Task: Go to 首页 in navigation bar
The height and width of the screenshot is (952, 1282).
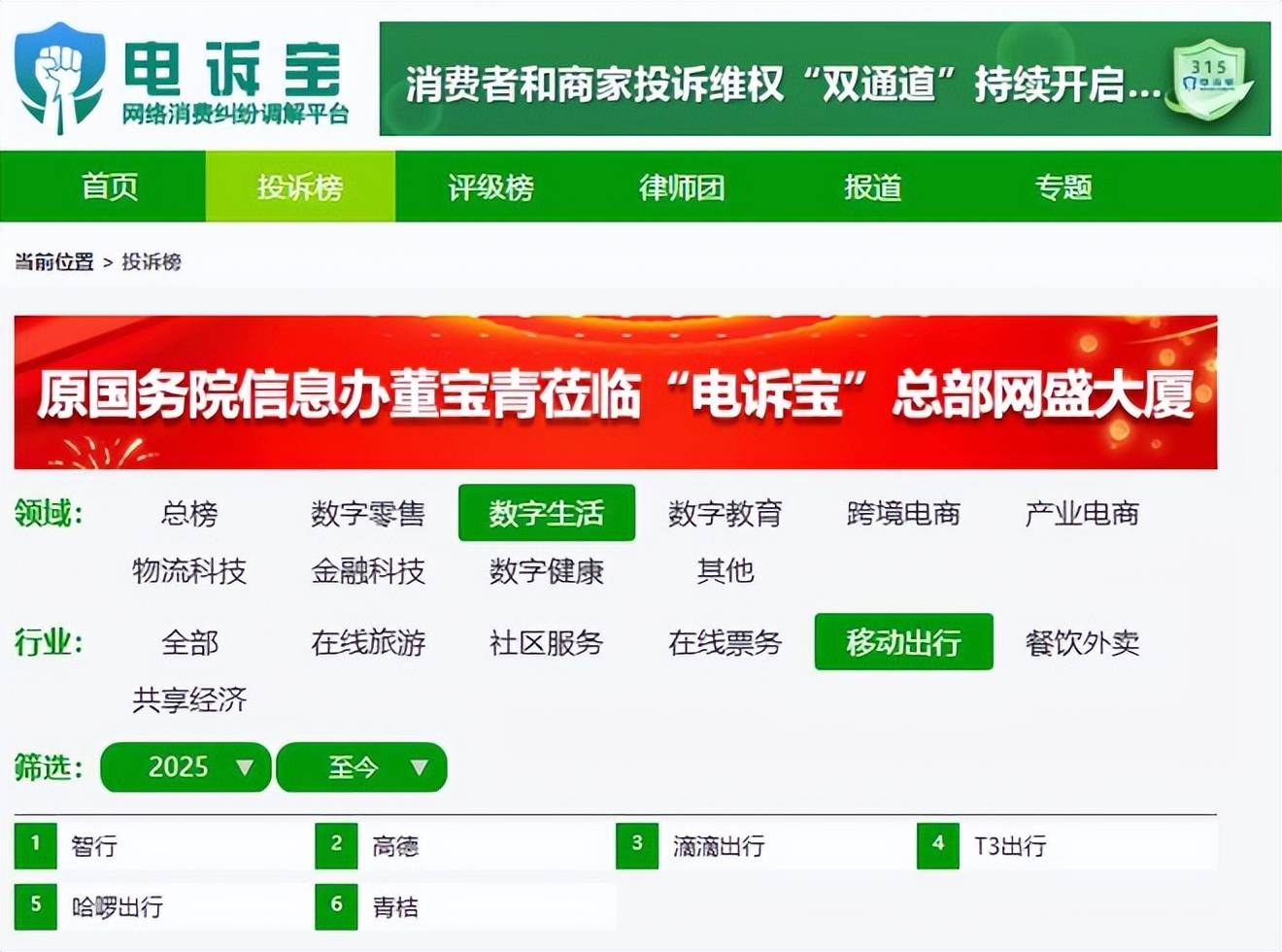Action: 109,187
